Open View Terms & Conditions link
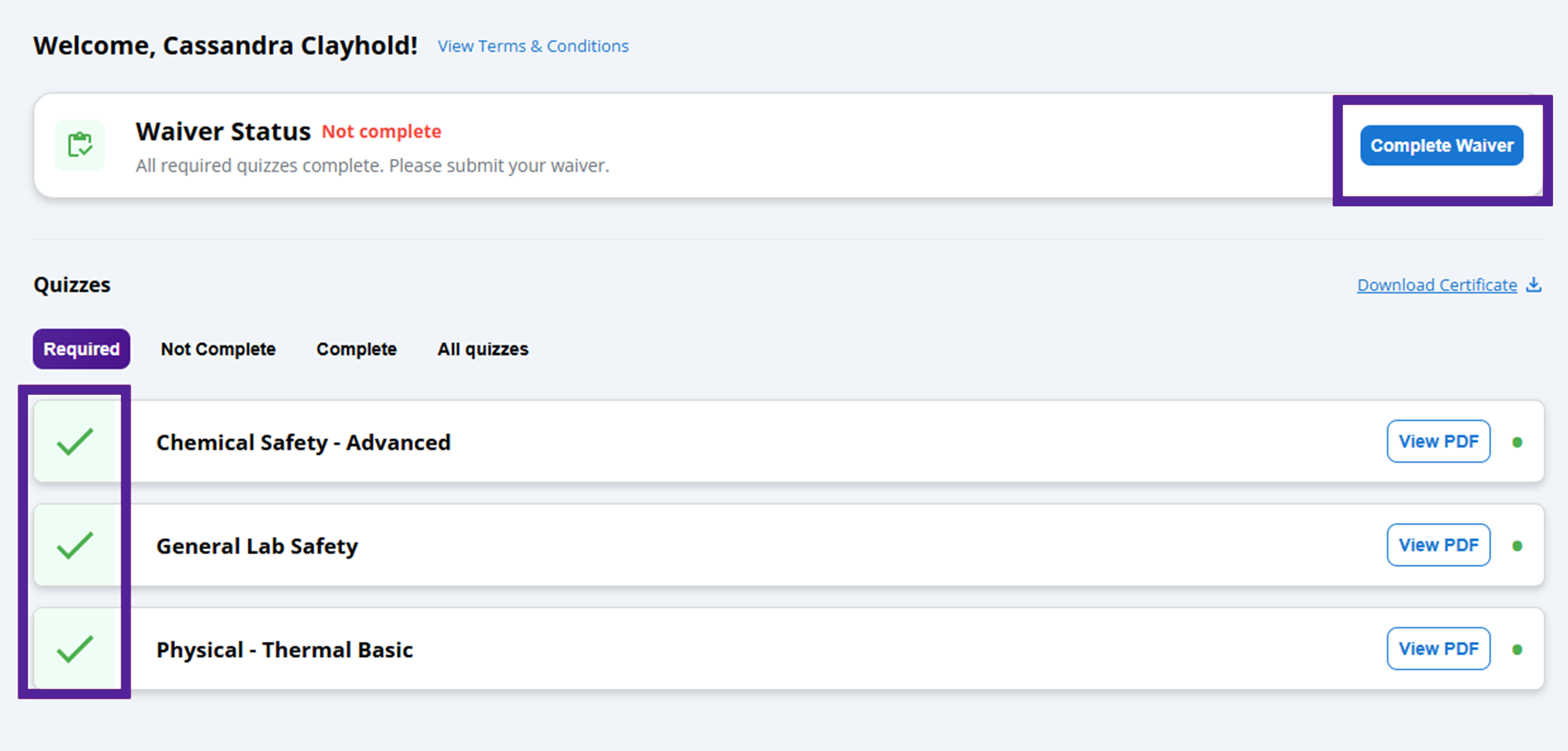Viewport: 1568px width, 751px height. 533,46
